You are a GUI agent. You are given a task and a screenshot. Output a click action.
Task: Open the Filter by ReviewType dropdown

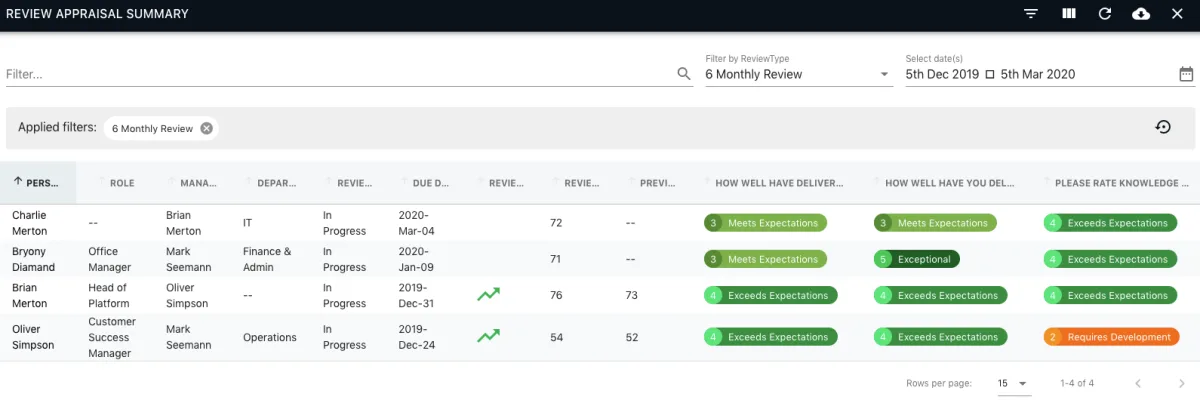pos(798,74)
